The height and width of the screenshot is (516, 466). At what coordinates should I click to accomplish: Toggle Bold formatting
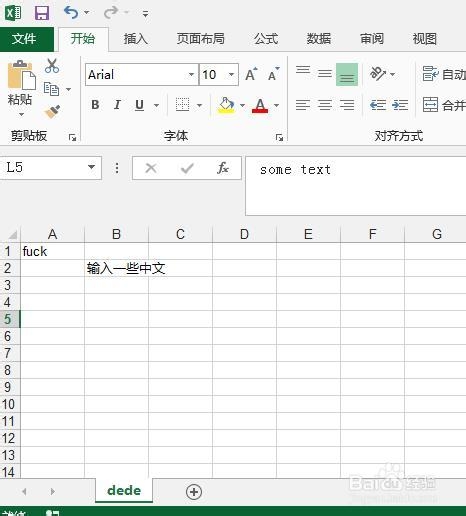click(x=95, y=105)
